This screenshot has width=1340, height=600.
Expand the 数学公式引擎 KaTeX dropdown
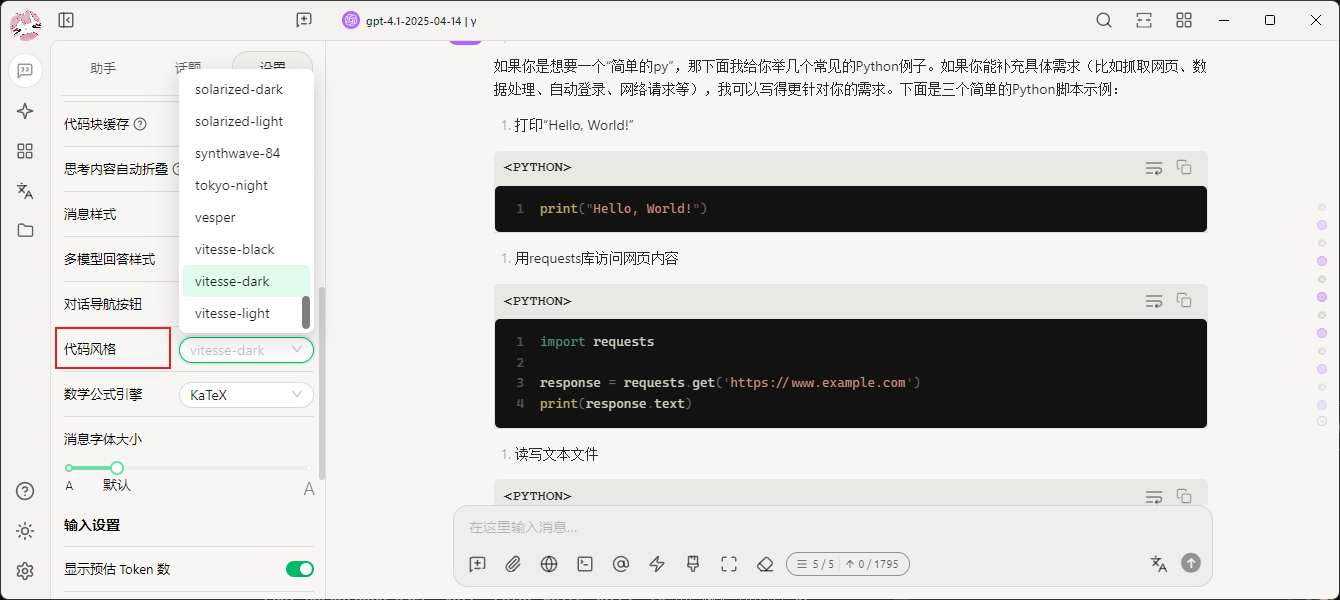pos(246,395)
